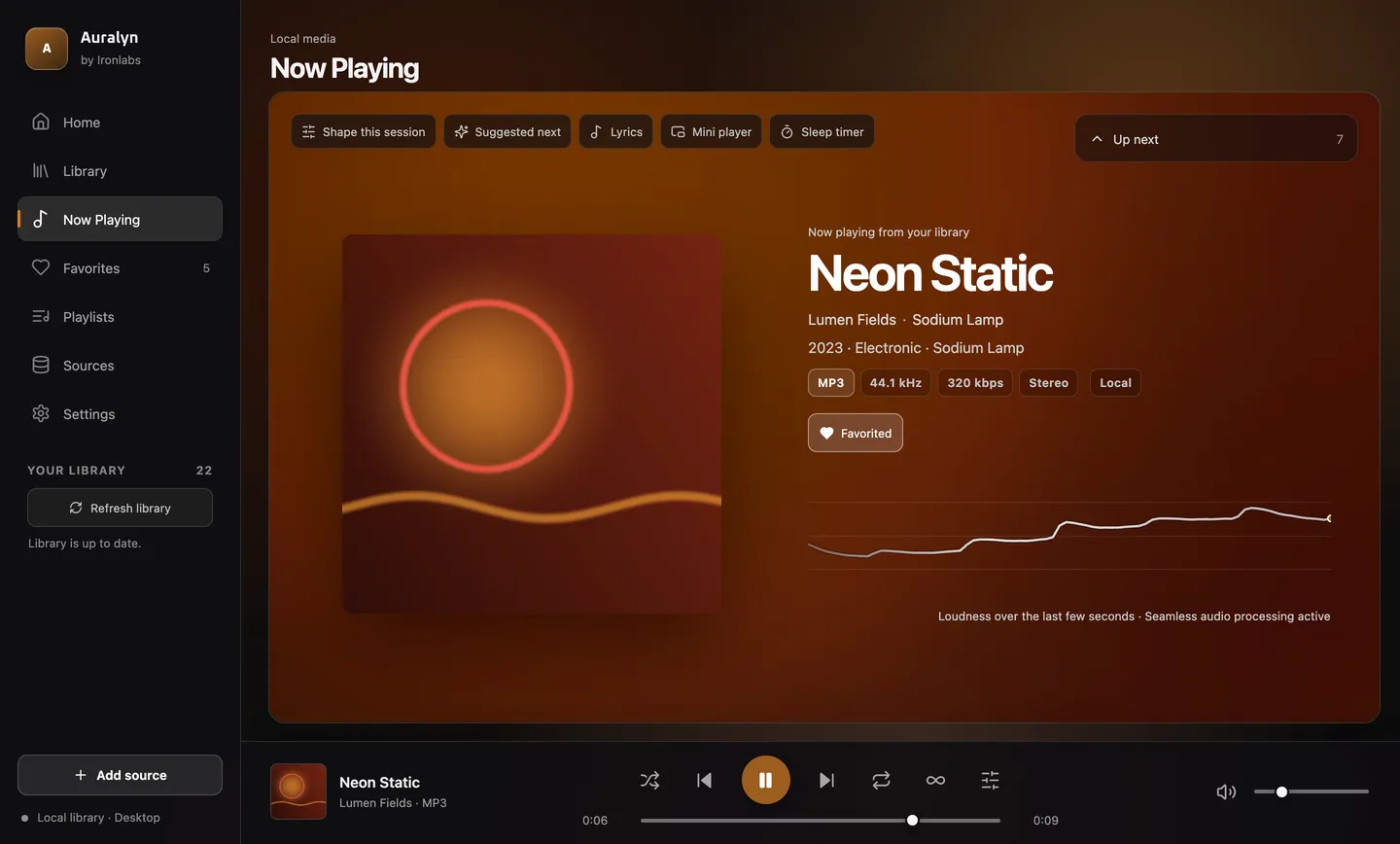Open Lyrics view
1400x844 pixels.
point(616,132)
